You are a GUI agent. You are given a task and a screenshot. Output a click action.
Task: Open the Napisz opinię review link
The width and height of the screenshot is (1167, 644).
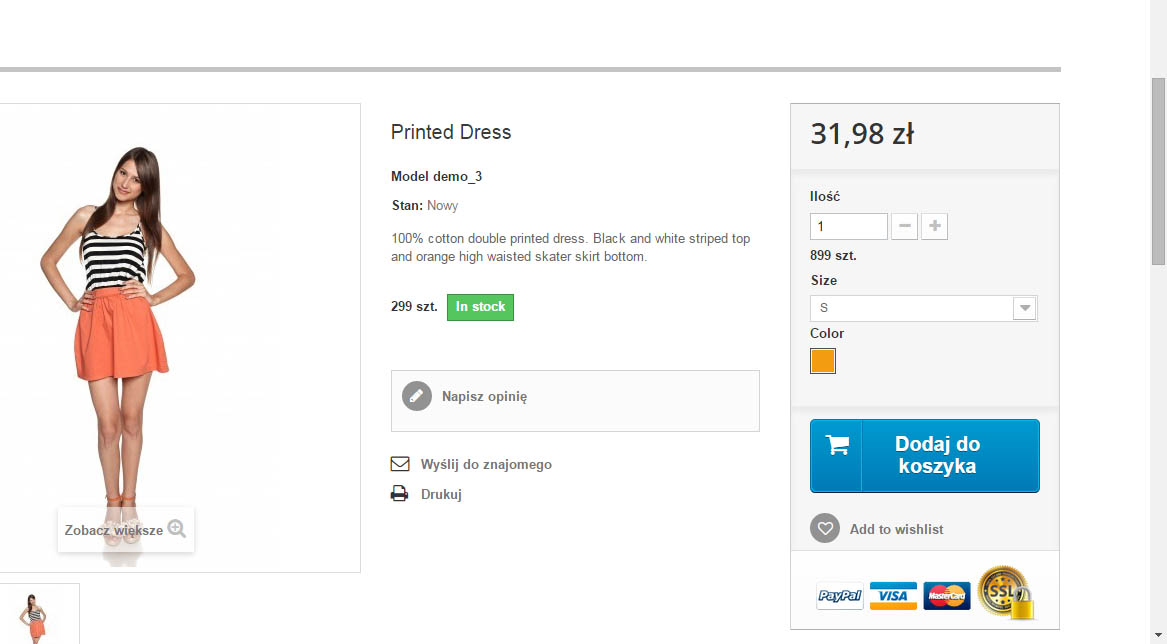pyautogui.click(x=484, y=396)
